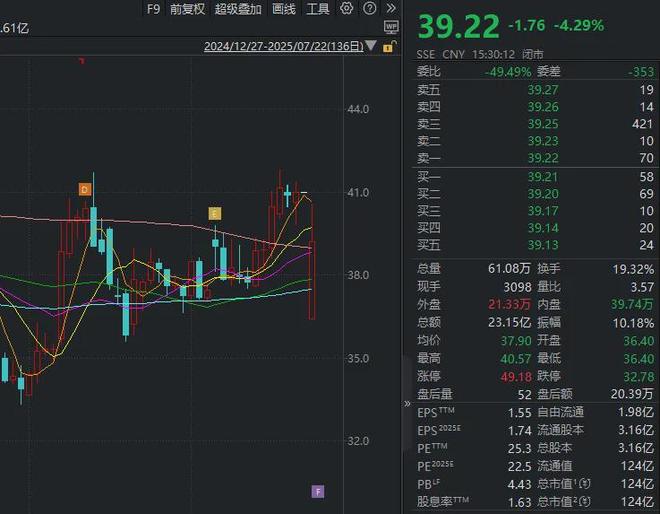
Task: Click the 换手 value 19.32%
Action: [x=633, y=269]
